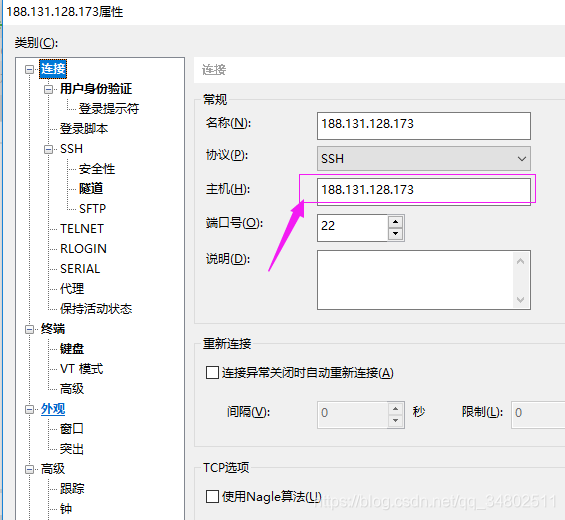Select 用户身份验证 in category tree
565x520 pixels.
point(96,89)
